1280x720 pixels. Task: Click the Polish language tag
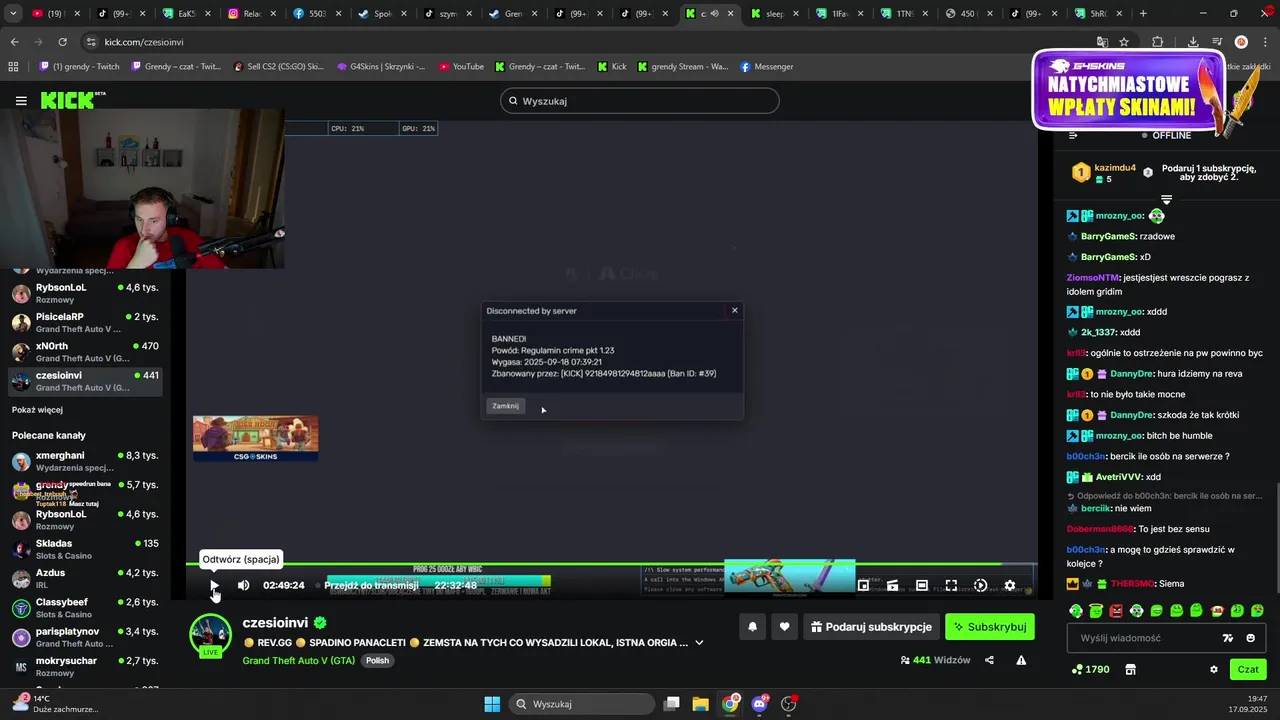coord(377,660)
